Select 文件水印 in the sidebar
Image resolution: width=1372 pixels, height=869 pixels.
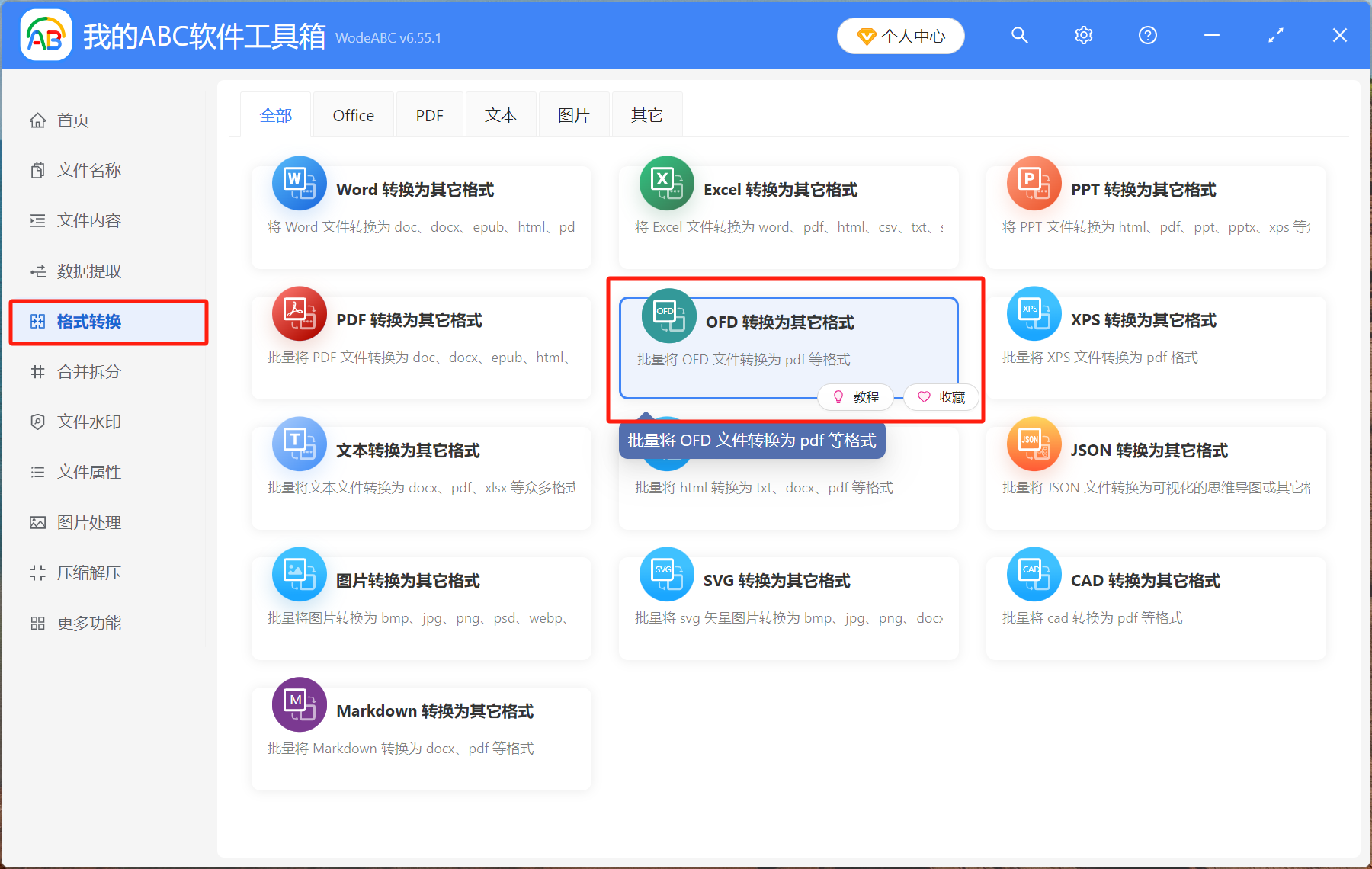(88, 422)
